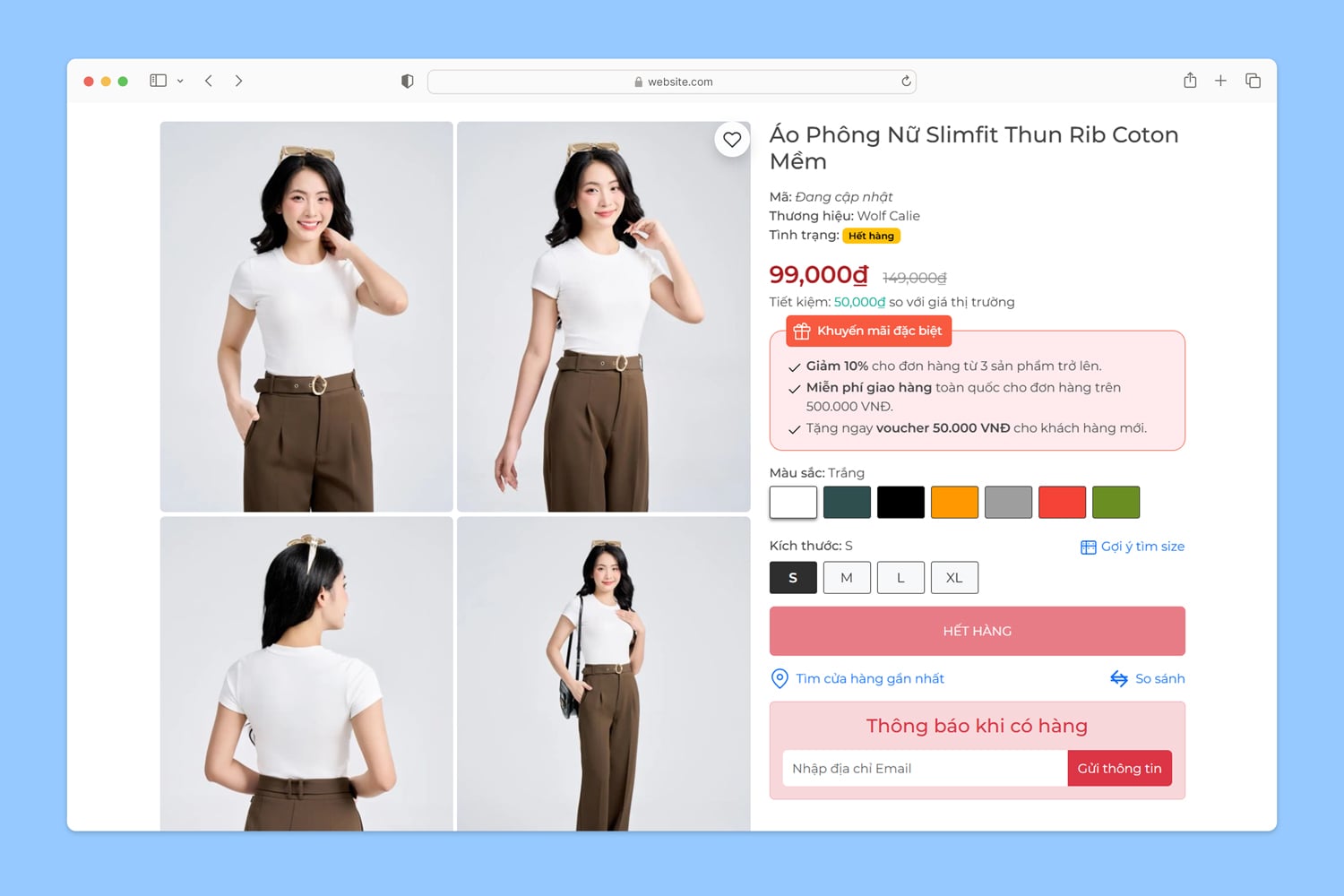Screen dimensions: 1344x896
Task: Select size L option
Action: [x=900, y=578]
